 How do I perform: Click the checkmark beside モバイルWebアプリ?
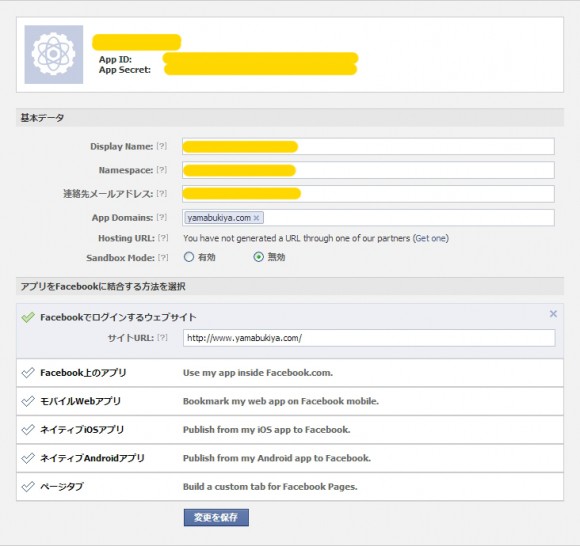coord(28,401)
